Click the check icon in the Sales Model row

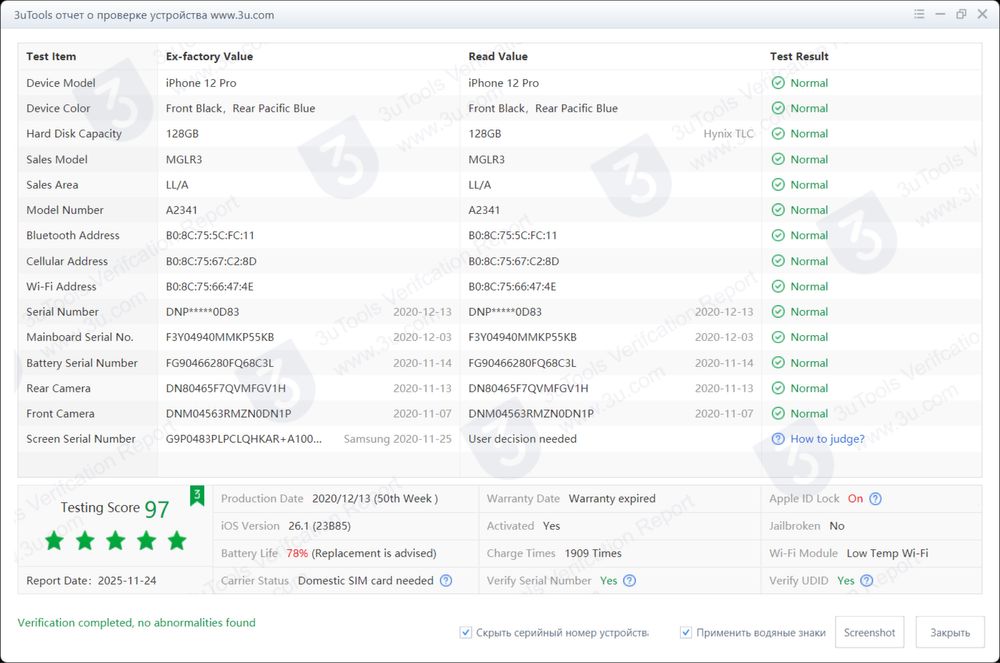coord(778,159)
